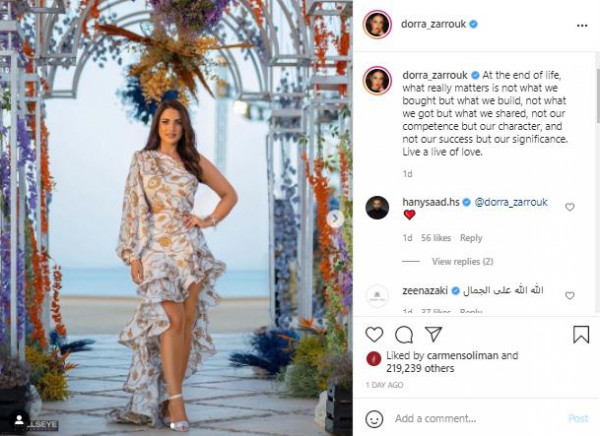600x436 pixels.
Task: Share post using paper plane icon
Action: tap(434, 334)
